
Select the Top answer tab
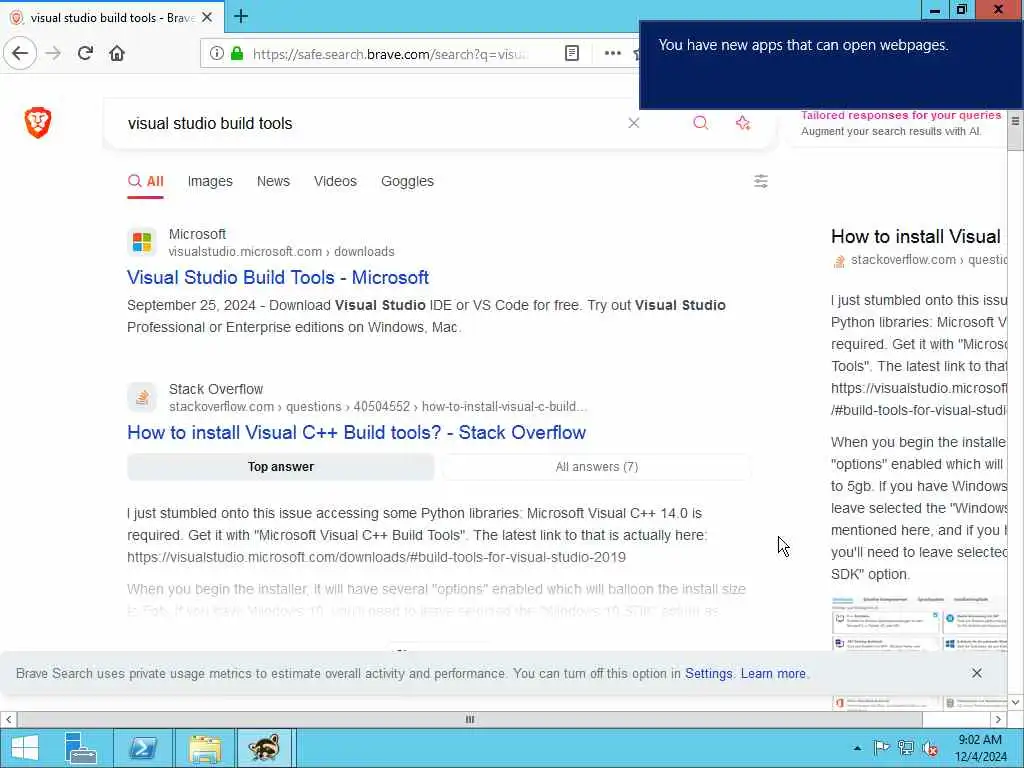tap(281, 467)
